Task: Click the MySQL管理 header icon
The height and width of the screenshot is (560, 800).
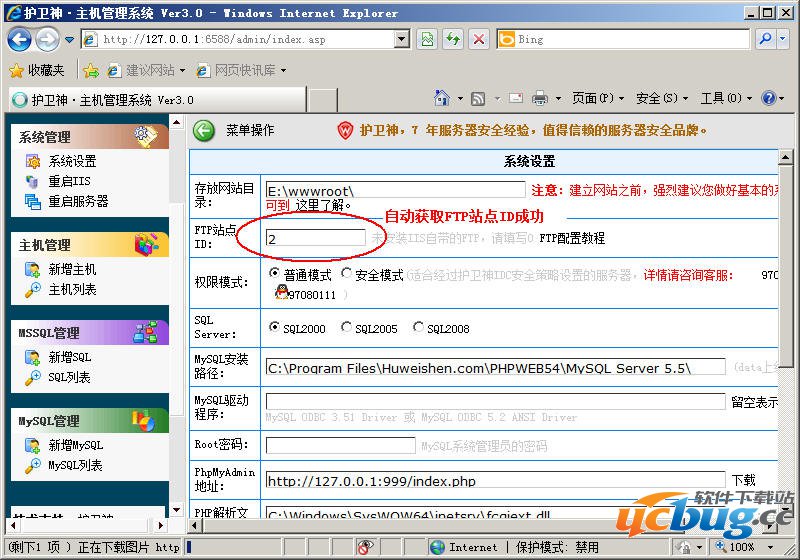Action: pos(143,421)
